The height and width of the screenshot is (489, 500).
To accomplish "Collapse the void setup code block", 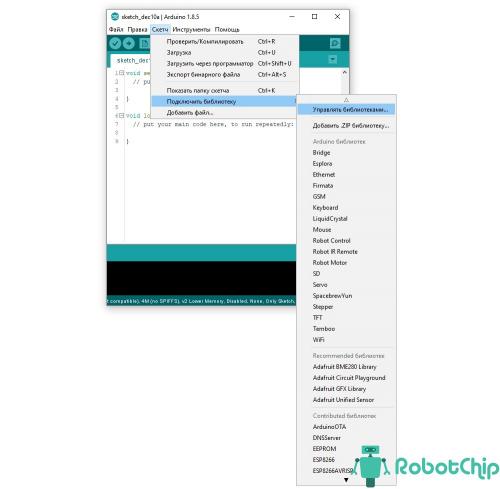I will tap(122, 73).
